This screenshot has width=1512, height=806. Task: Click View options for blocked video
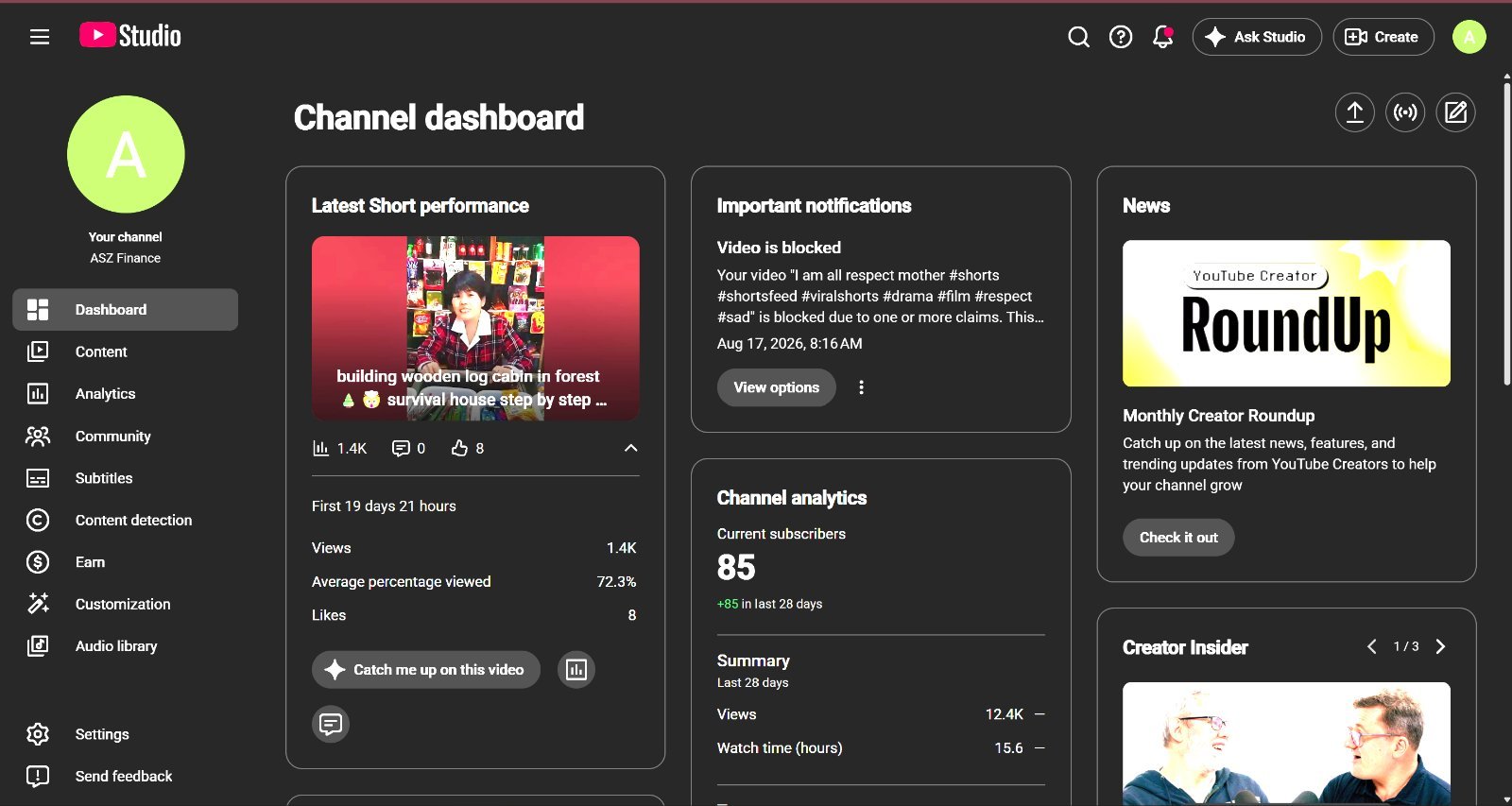(x=777, y=387)
